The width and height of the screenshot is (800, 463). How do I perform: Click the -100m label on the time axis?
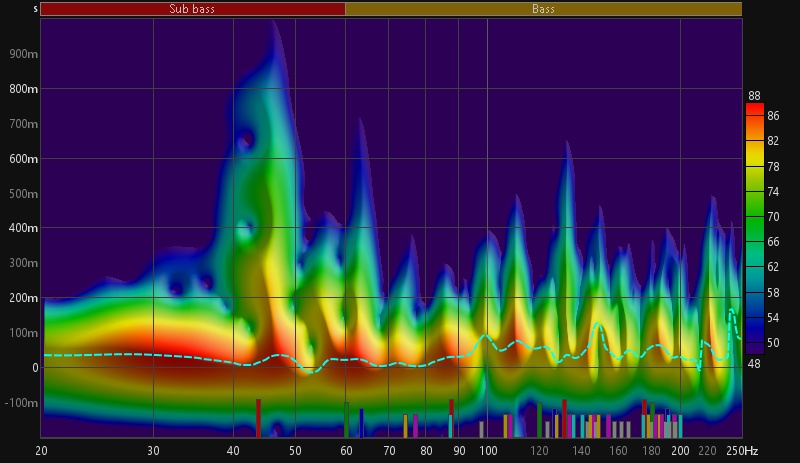pyautogui.click(x=22, y=403)
